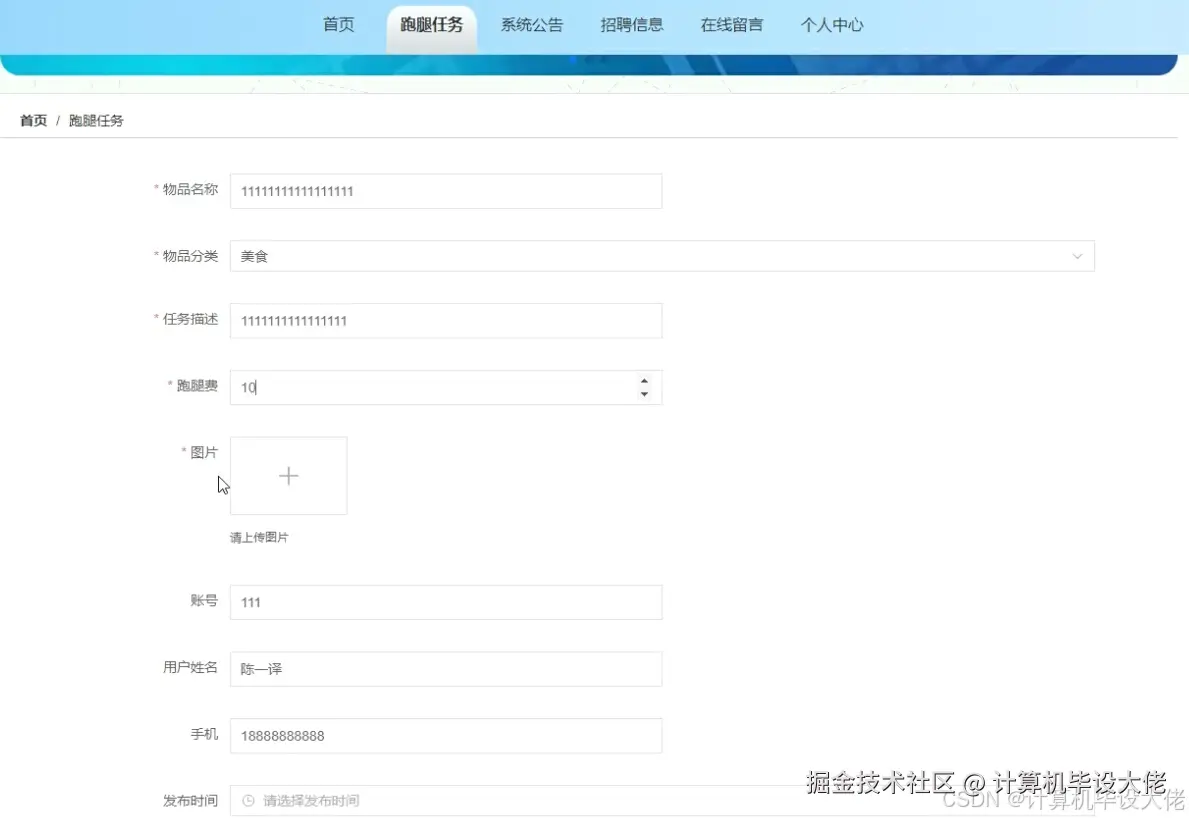1189x819 pixels.
Task: Click the plus icon to upload an image
Action: 288,475
